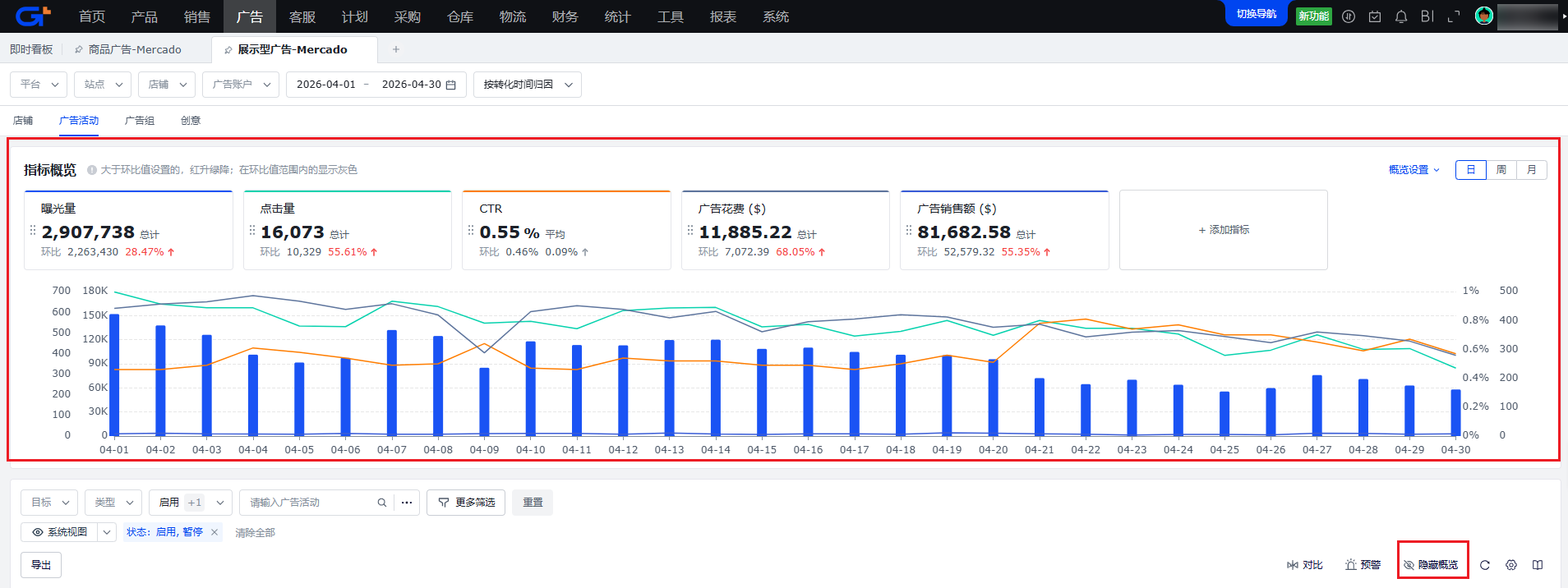
Task: Open the notification bell icon
Action: [x=1401, y=16]
